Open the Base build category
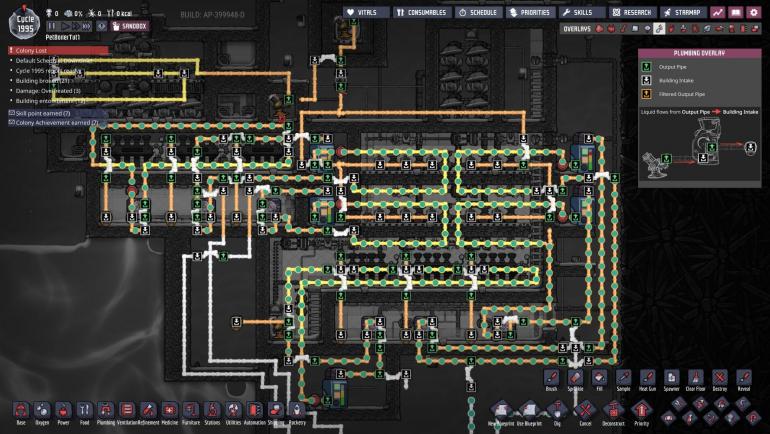The width and height of the screenshot is (770, 434). [x=21, y=410]
